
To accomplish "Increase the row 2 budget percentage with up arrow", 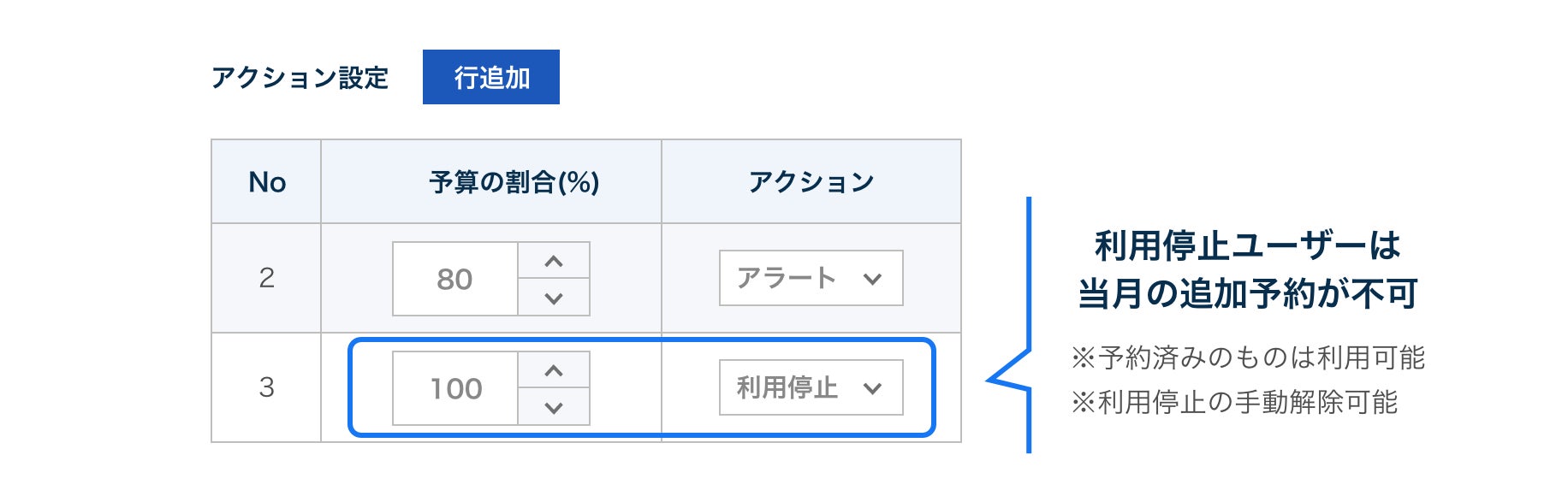I will point(554,261).
